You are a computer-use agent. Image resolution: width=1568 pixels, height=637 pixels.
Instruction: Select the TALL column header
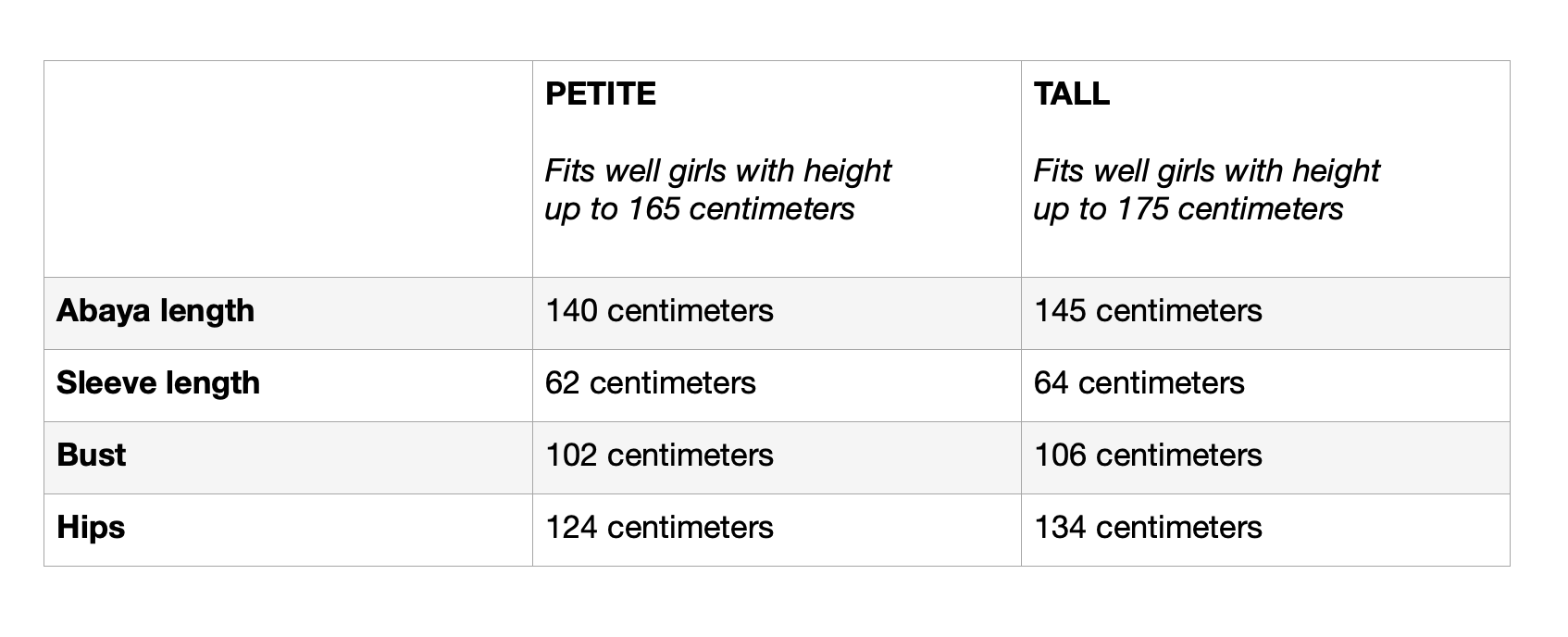[x=1071, y=94]
